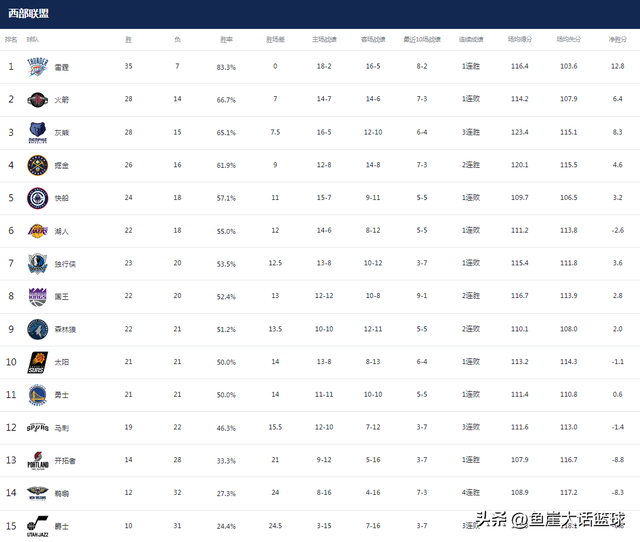
Task: Click the Clippers logo in row 5
Action: [38, 198]
